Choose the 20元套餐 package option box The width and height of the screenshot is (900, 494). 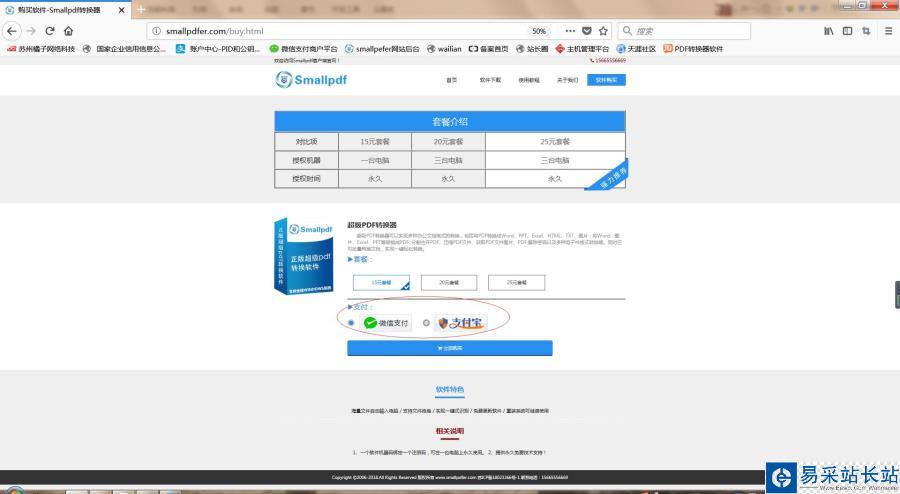click(x=449, y=282)
